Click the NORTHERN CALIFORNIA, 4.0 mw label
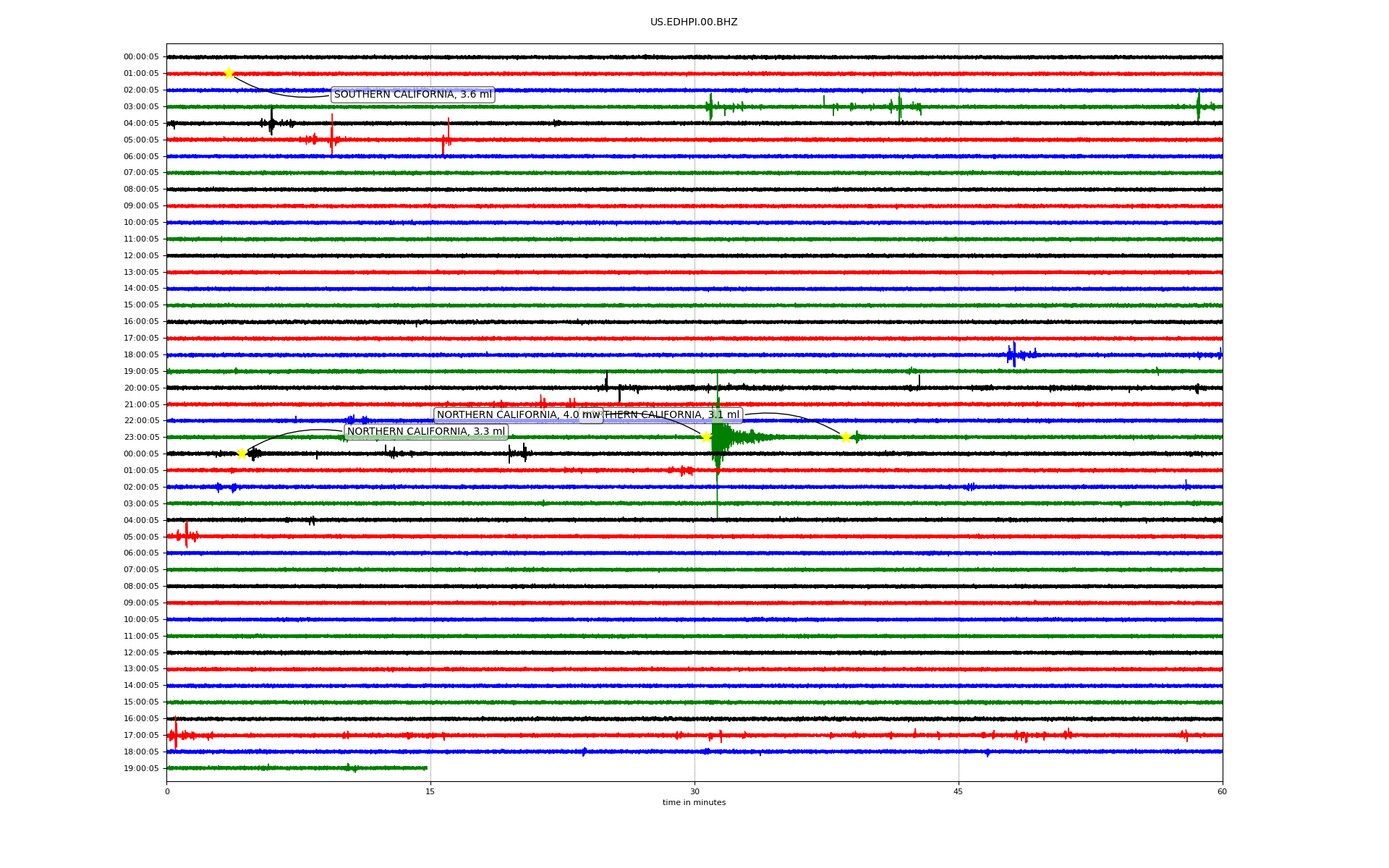Screen dimensions: 1389x868 (x=506, y=415)
